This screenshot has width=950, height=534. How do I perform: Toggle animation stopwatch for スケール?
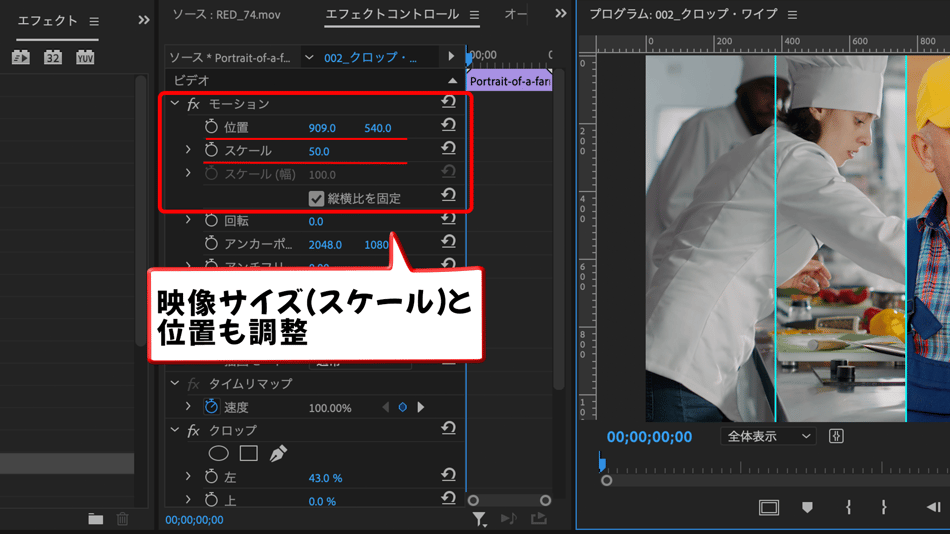211,150
